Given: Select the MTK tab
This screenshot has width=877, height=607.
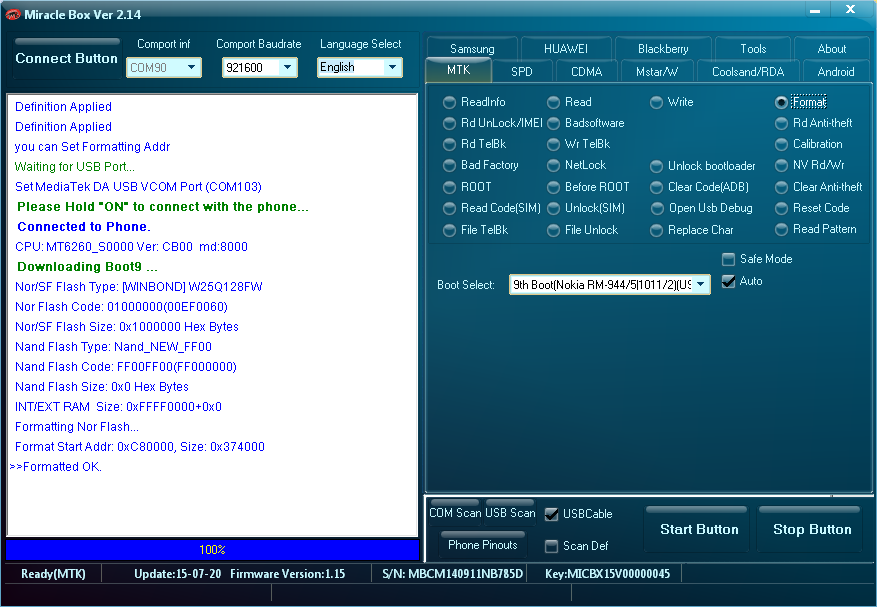Looking at the screenshot, I should tap(459, 70).
